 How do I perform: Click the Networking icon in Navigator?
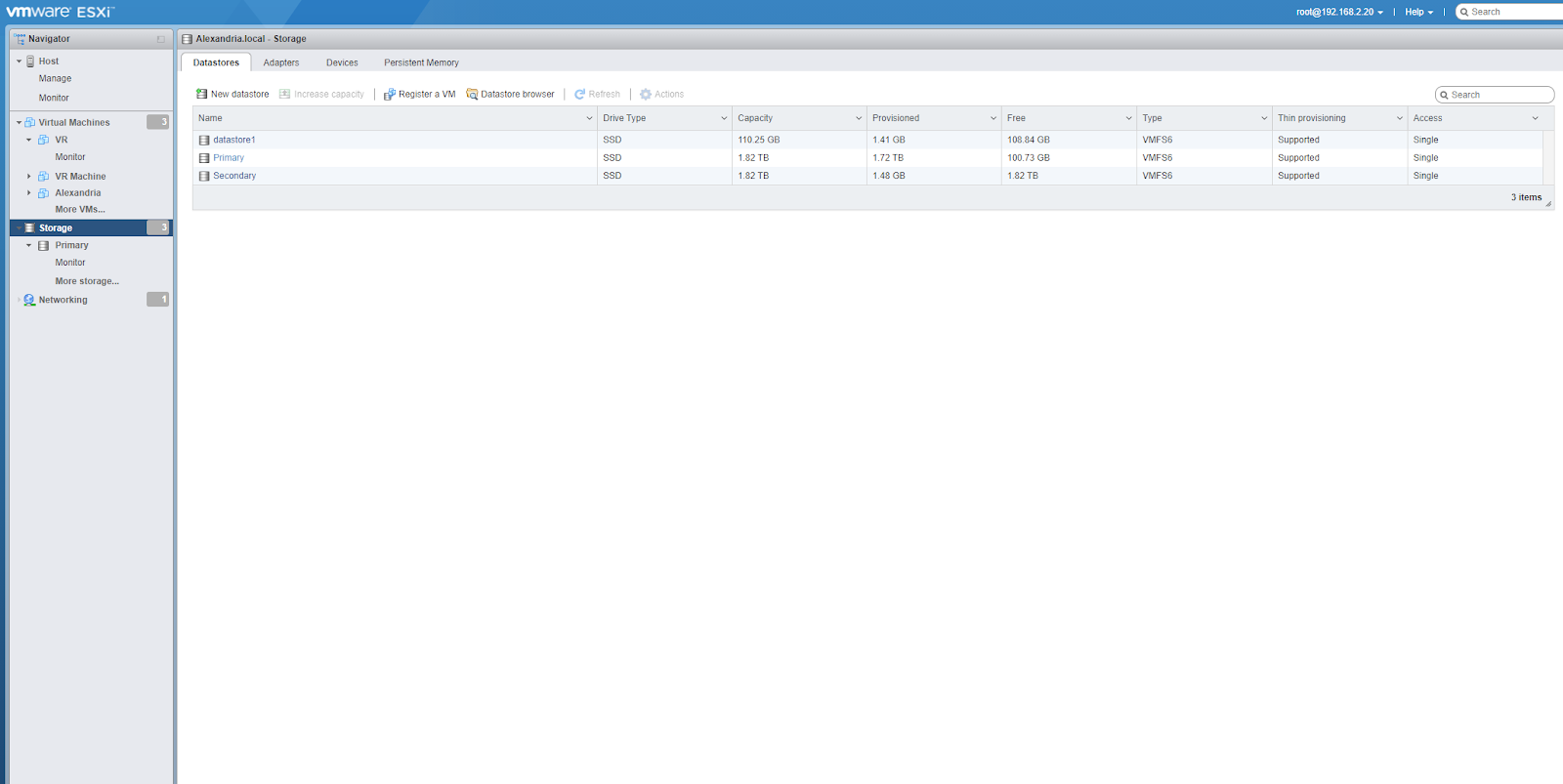[29, 300]
